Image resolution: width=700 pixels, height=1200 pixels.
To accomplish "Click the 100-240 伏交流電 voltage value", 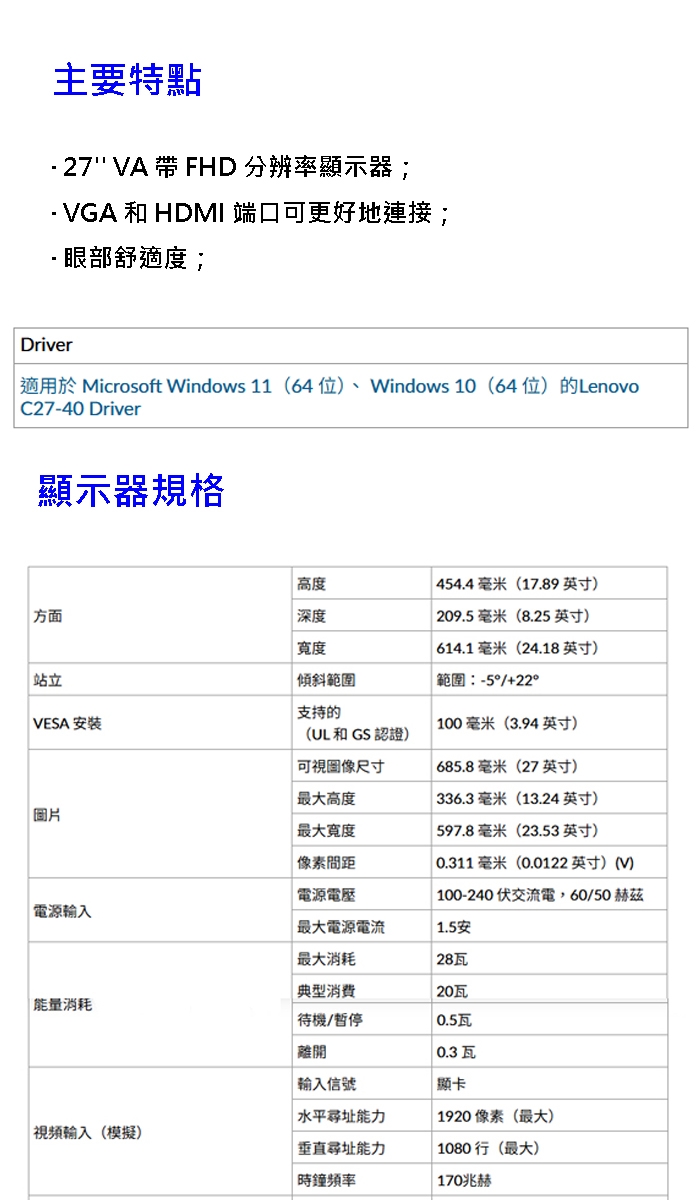I will pyautogui.click(x=540, y=895).
